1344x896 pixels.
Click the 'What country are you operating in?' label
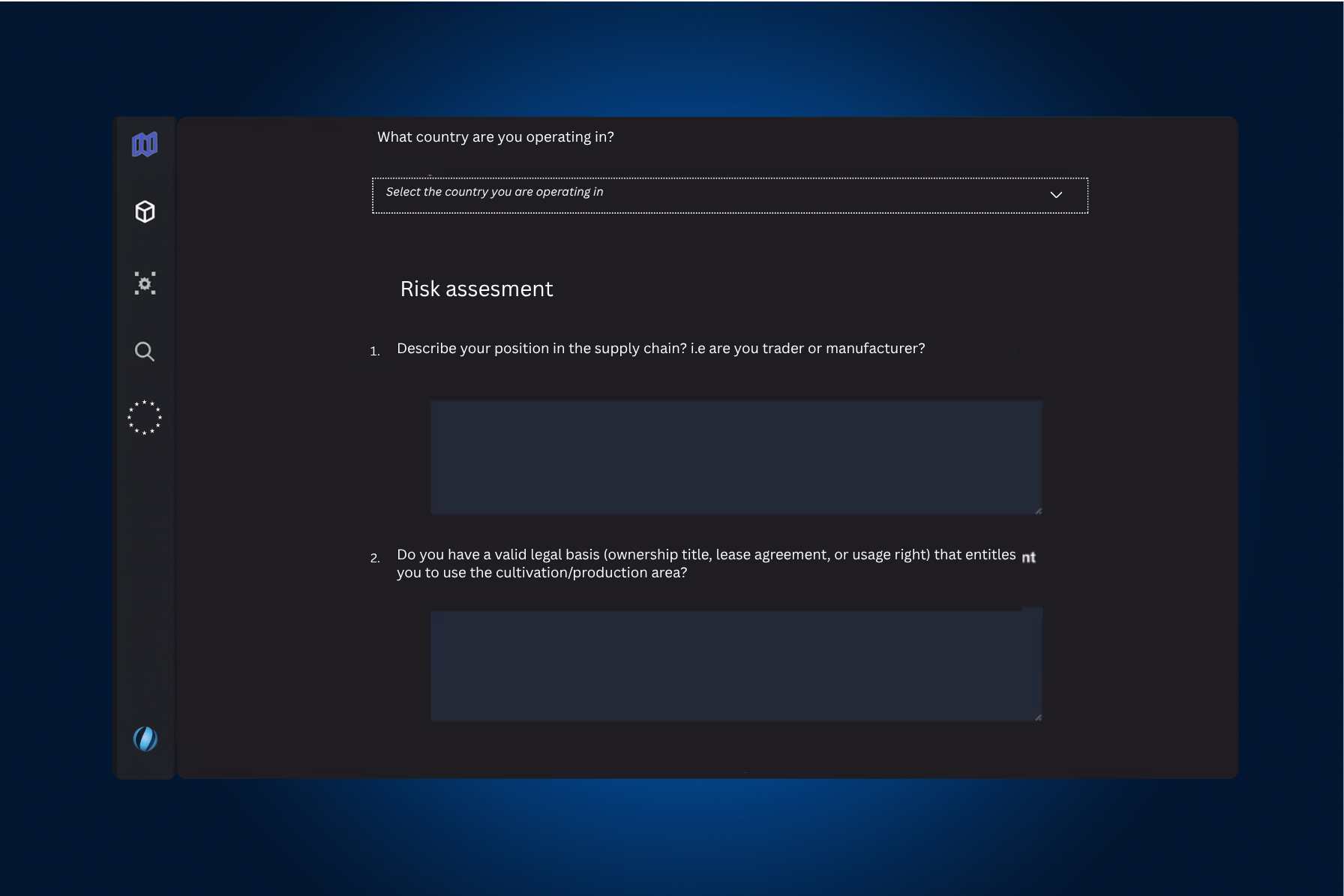(x=495, y=137)
